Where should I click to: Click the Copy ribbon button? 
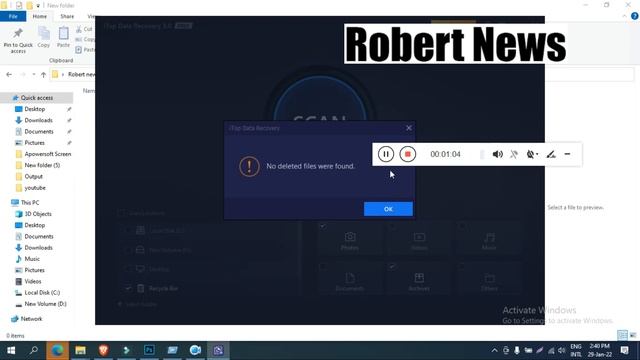click(x=44, y=38)
